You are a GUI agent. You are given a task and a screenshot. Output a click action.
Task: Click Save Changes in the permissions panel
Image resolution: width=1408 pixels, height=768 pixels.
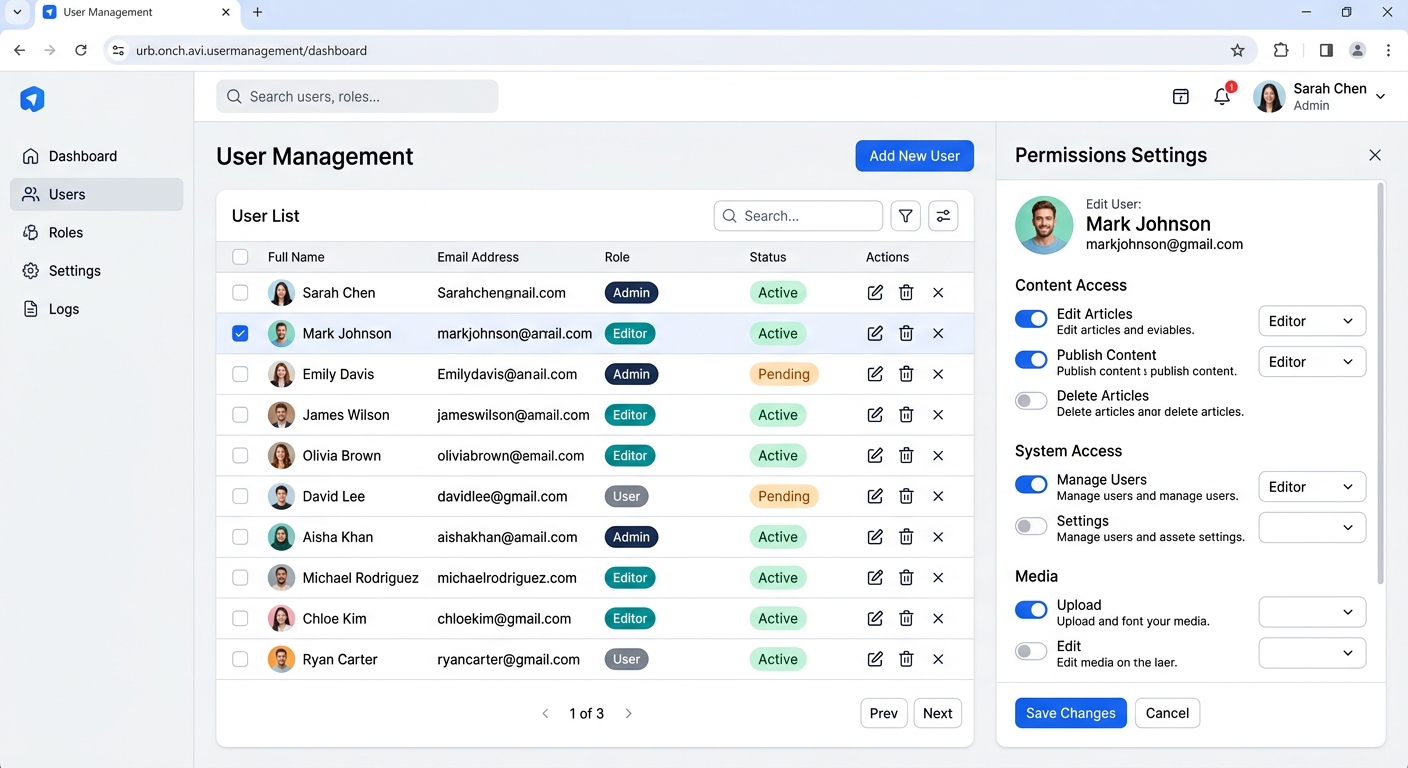coord(1070,713)
